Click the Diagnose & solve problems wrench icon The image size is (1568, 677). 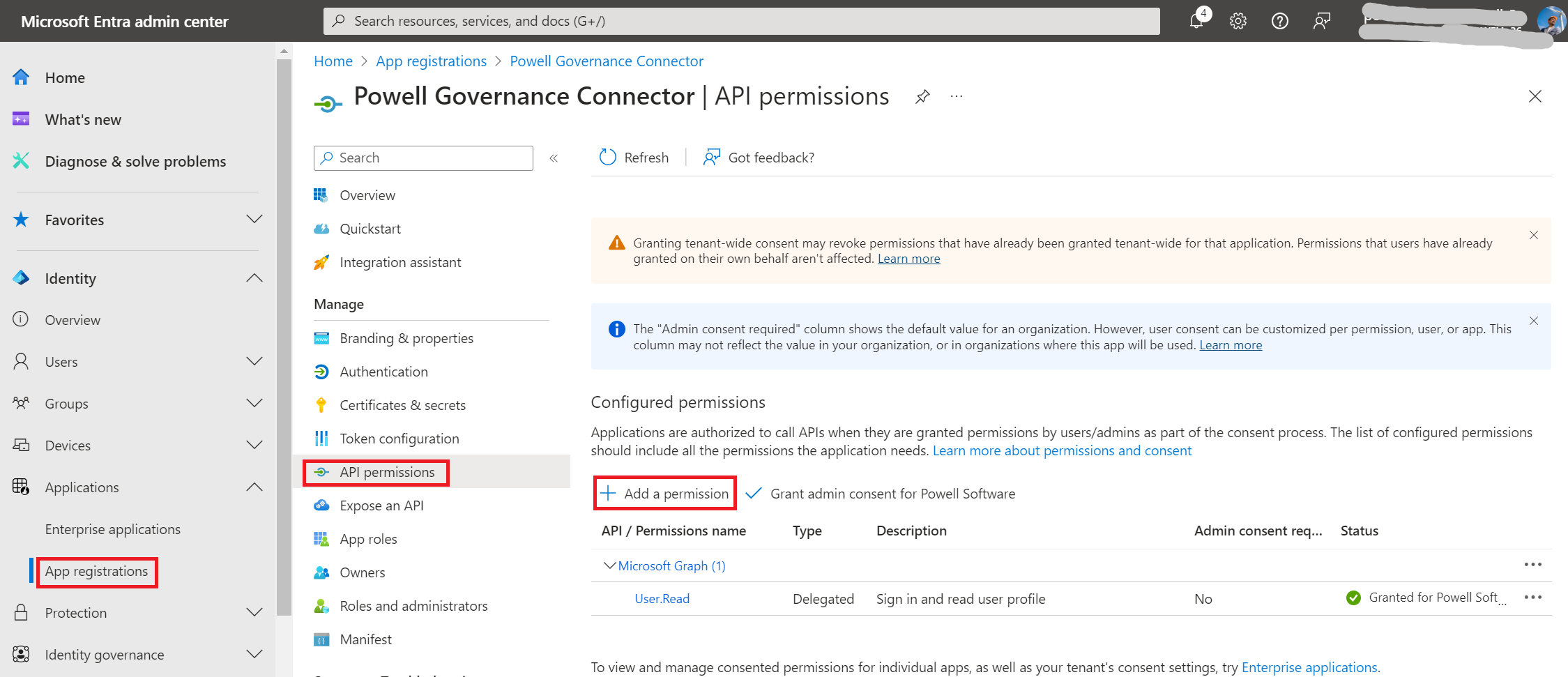pos(21,161)
